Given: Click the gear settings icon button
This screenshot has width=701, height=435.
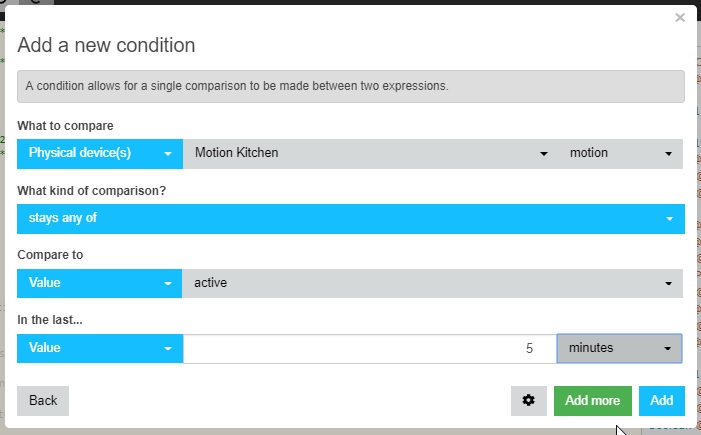Looking at the screenshot, I should click(528, 401).
